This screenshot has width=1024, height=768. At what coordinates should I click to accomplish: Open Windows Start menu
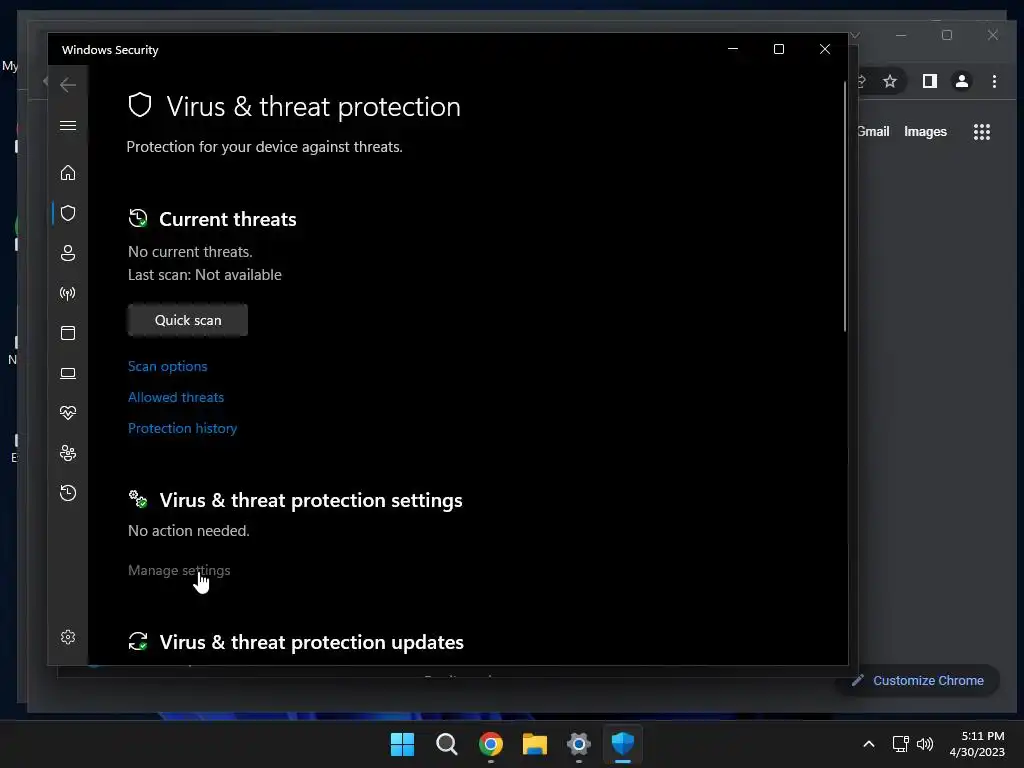click(x=402, y=744)
